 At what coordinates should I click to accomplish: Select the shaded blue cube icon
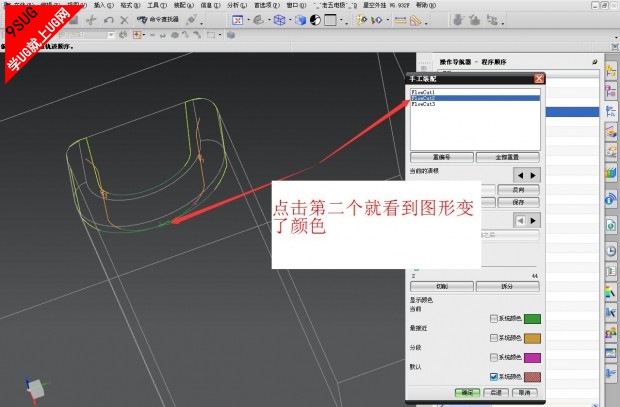pyautogui.click(x=301, y=20)
